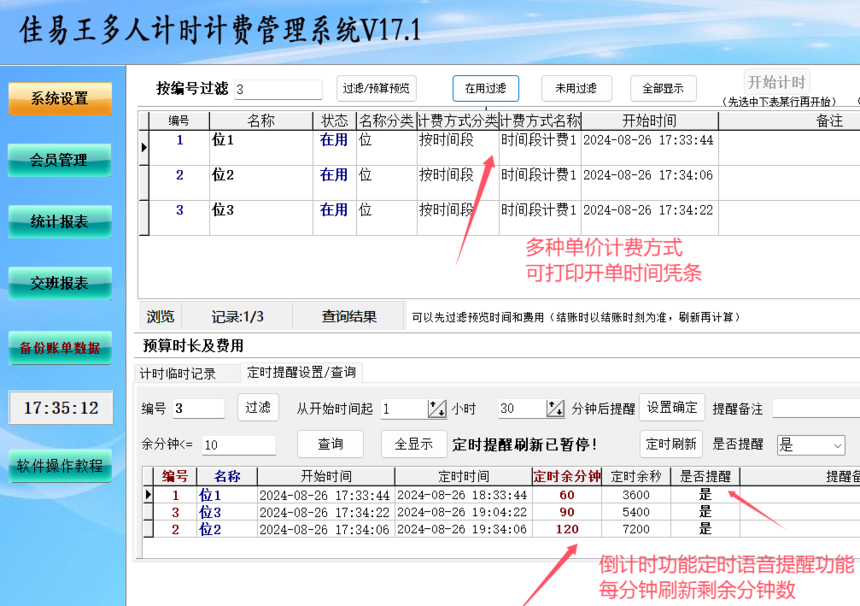Click the 查询结果 label
This screenshot has height=606, width=860.
click(x=349, y=316)
